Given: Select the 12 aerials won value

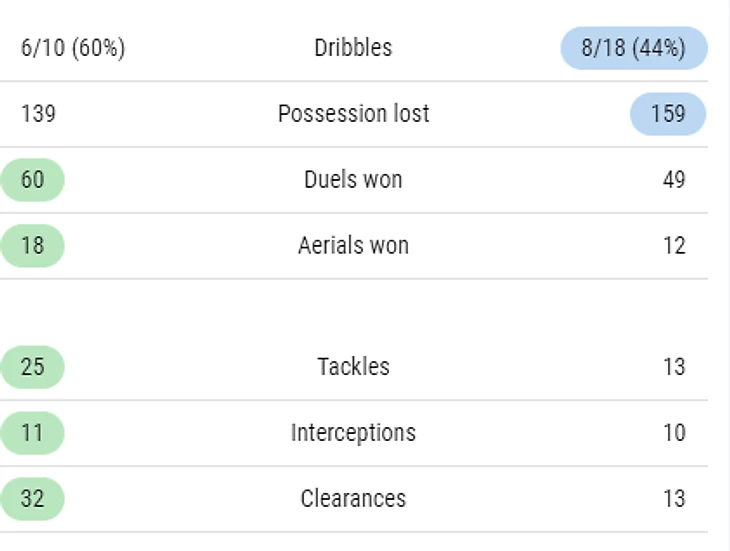Looking at the screenshot, I should pos(674,246).
